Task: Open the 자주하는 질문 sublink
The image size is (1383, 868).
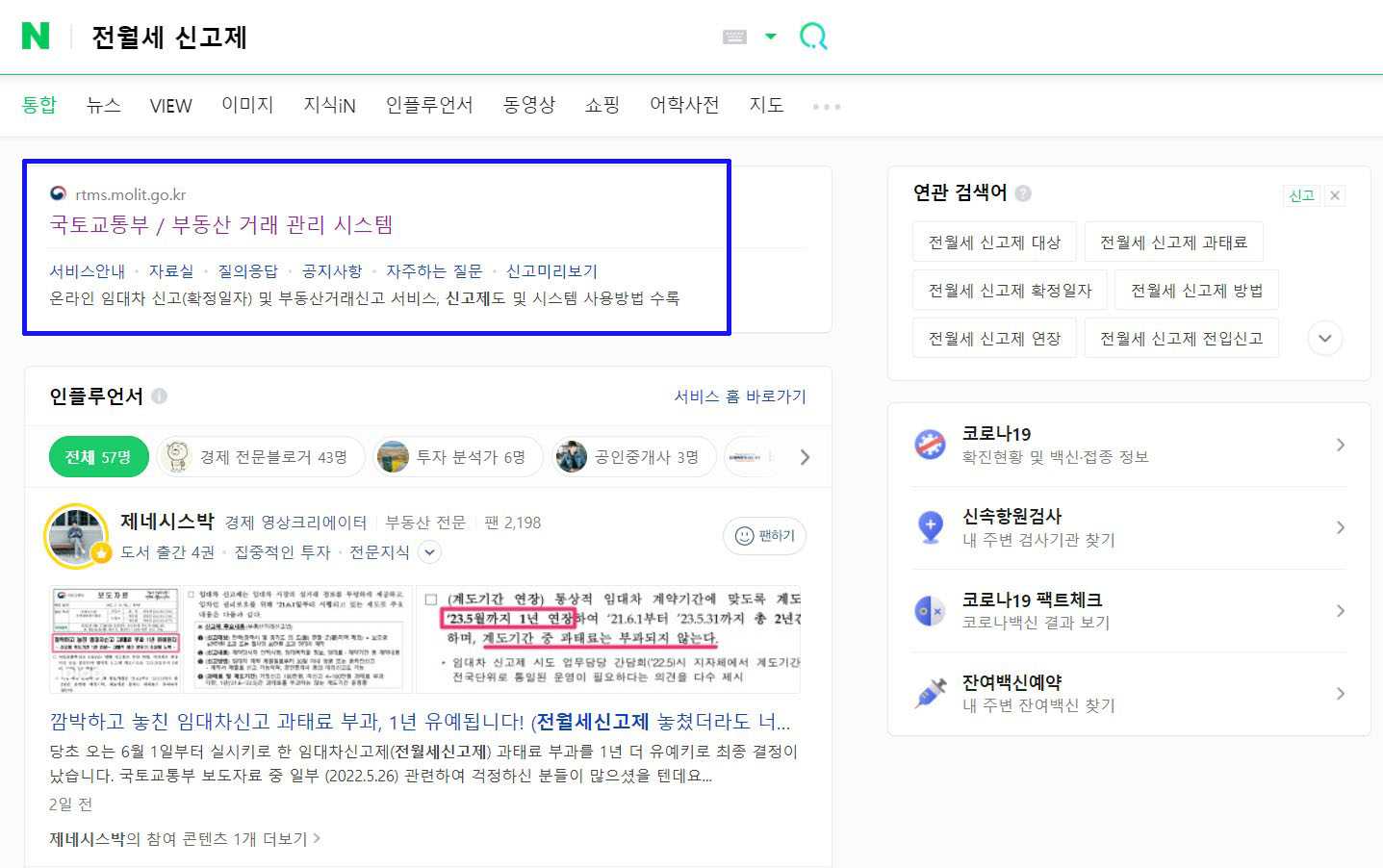Action: tap(434, 271)
